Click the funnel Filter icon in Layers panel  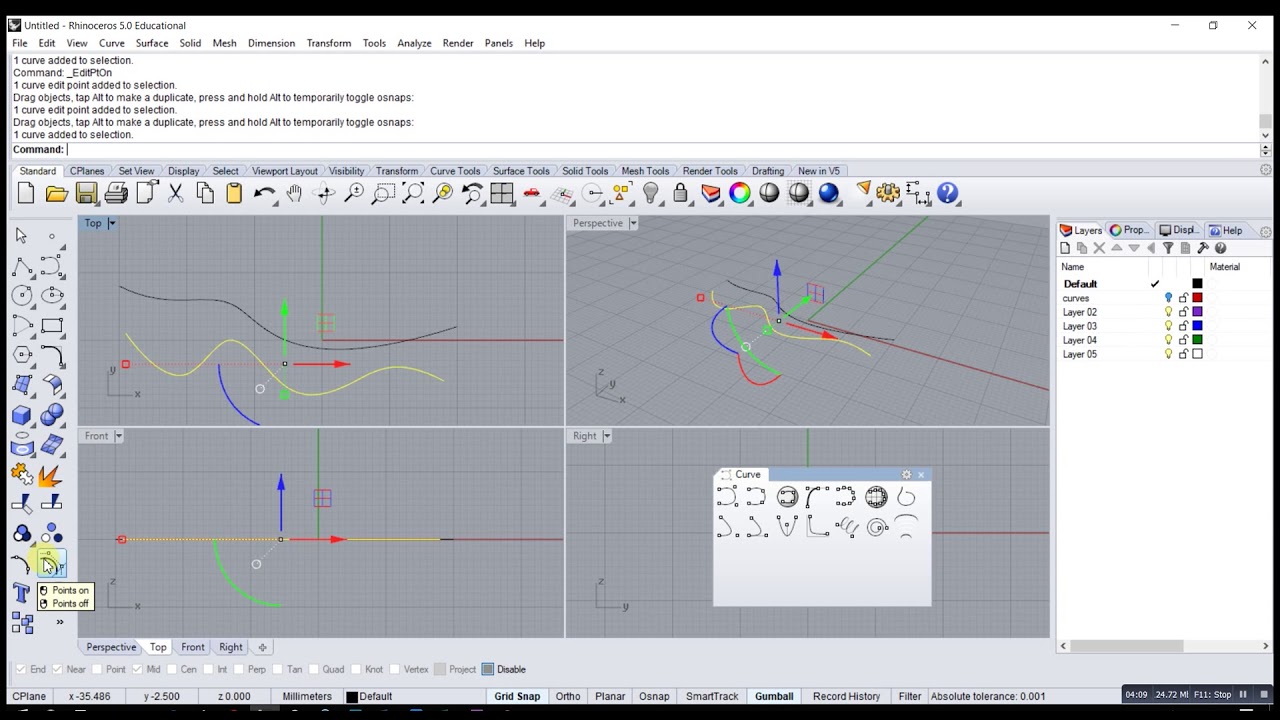point(1167,248)
